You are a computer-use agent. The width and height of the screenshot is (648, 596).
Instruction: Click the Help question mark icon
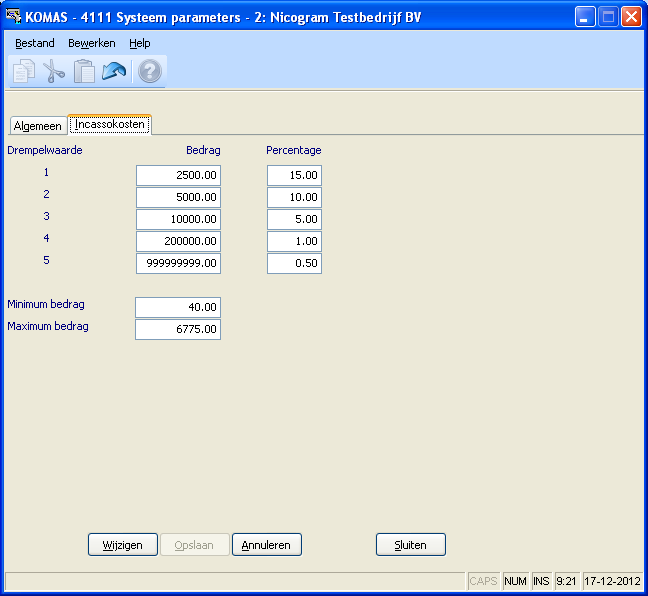[150, 71]
